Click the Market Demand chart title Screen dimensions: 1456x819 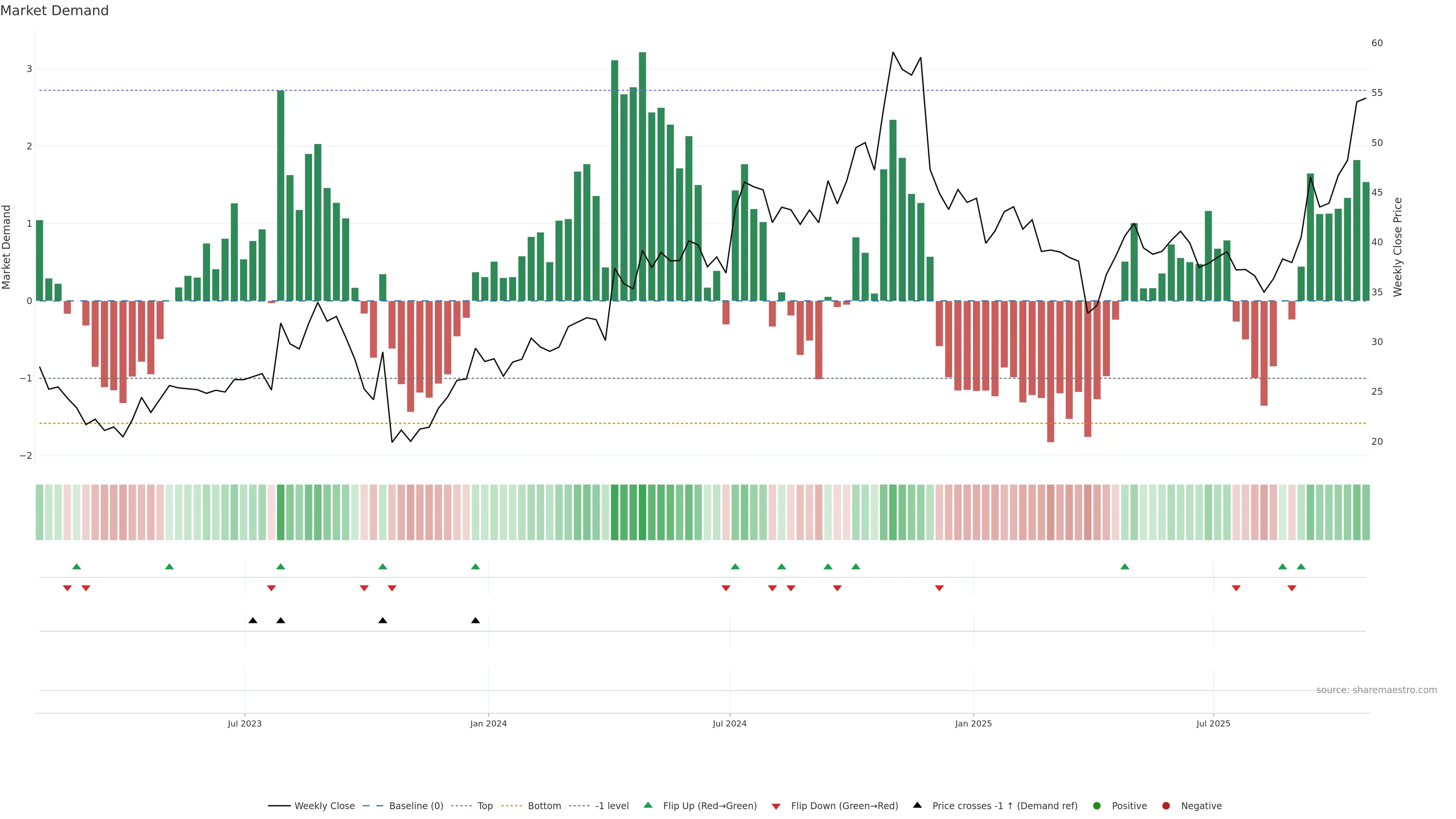[x=54, y=11]
